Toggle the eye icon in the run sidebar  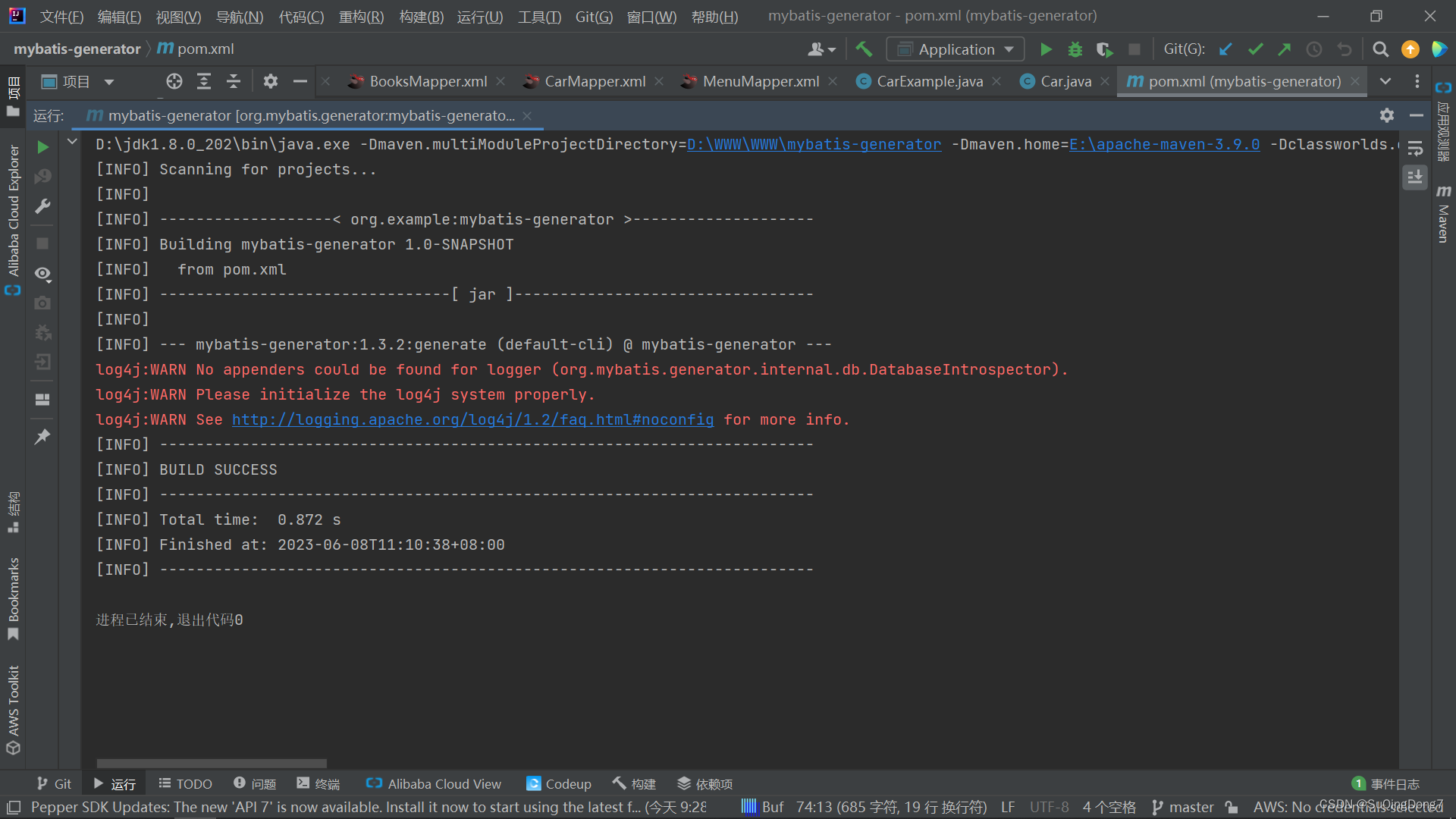coord(42,273)
